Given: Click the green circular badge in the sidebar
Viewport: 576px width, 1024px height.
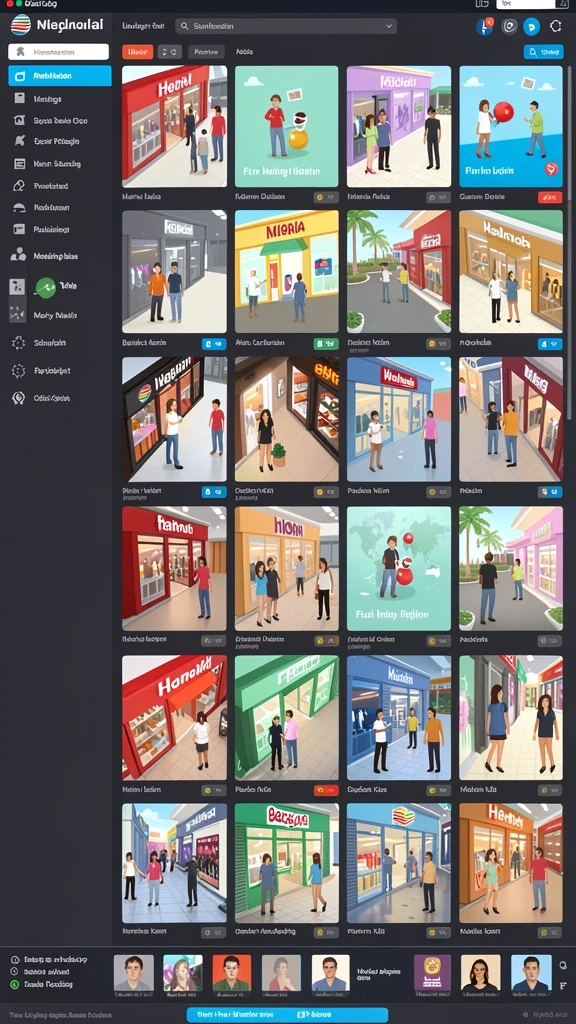Looking at the screenshot, I should pos(45,286).
